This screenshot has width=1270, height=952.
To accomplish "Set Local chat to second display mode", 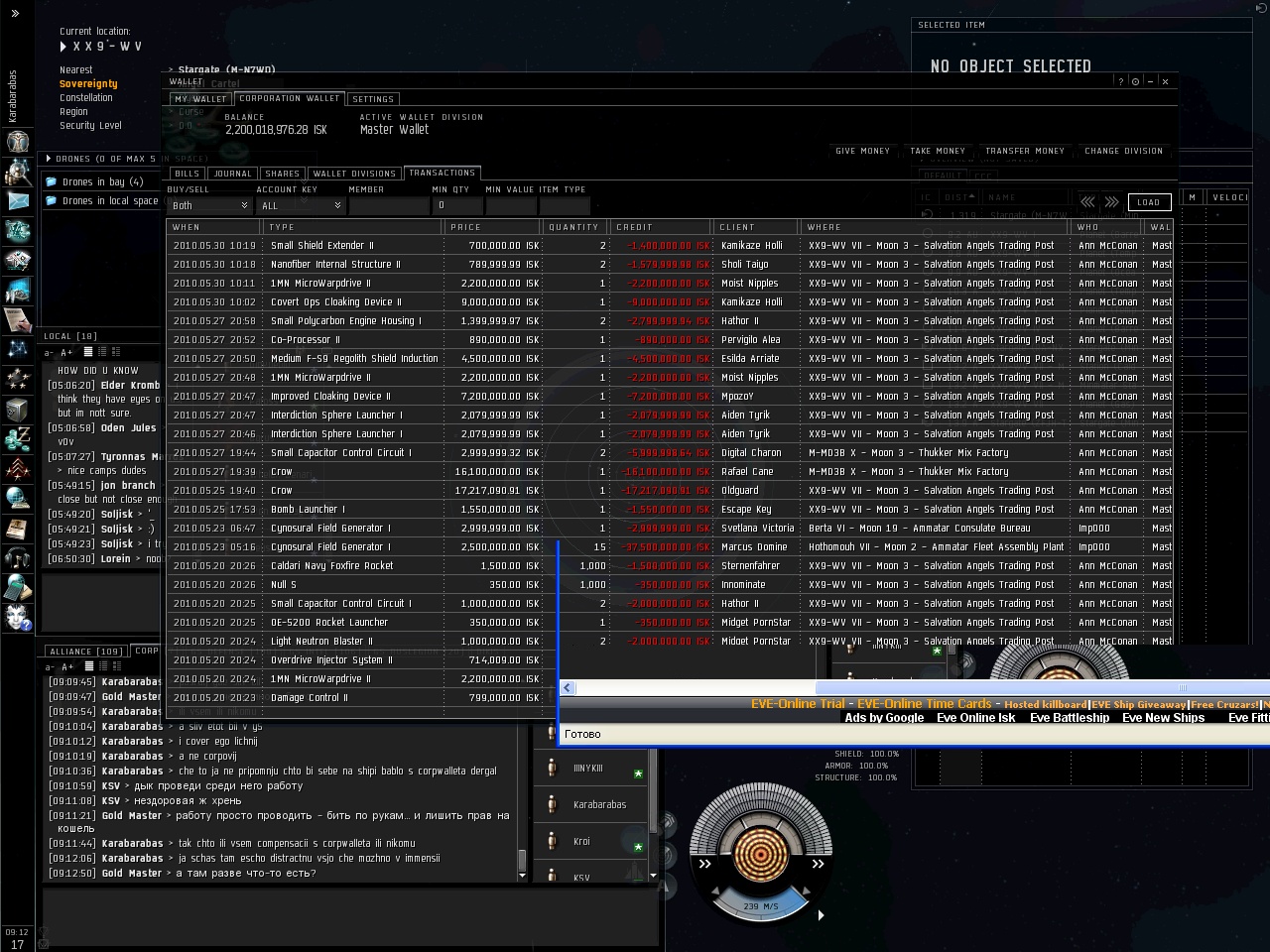I will click(102, 351).
